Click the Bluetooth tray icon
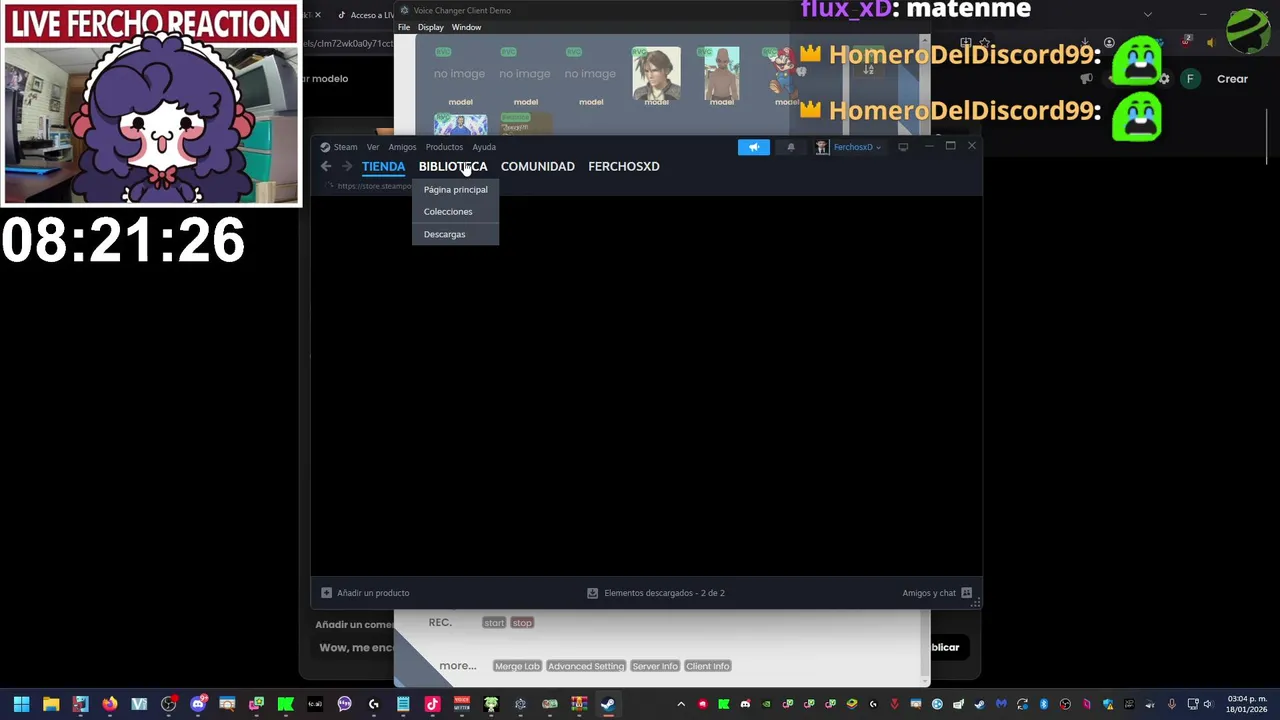The height and width of the screenshot is (720, 1280). (1044, 704)
